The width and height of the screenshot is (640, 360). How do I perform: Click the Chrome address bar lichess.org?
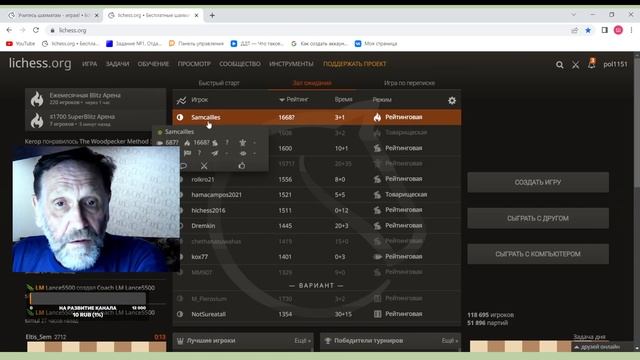pyautogui.click(x=73, y=30)
